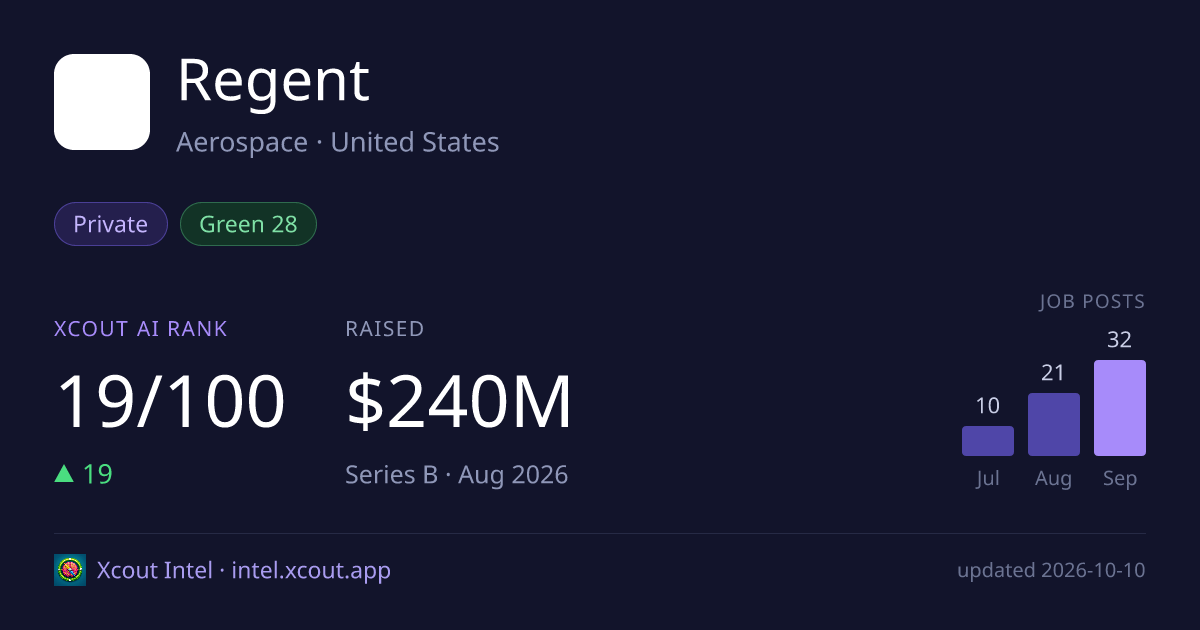Click the white Regent company logo
1200x630 pixels.
click(102, 102)
